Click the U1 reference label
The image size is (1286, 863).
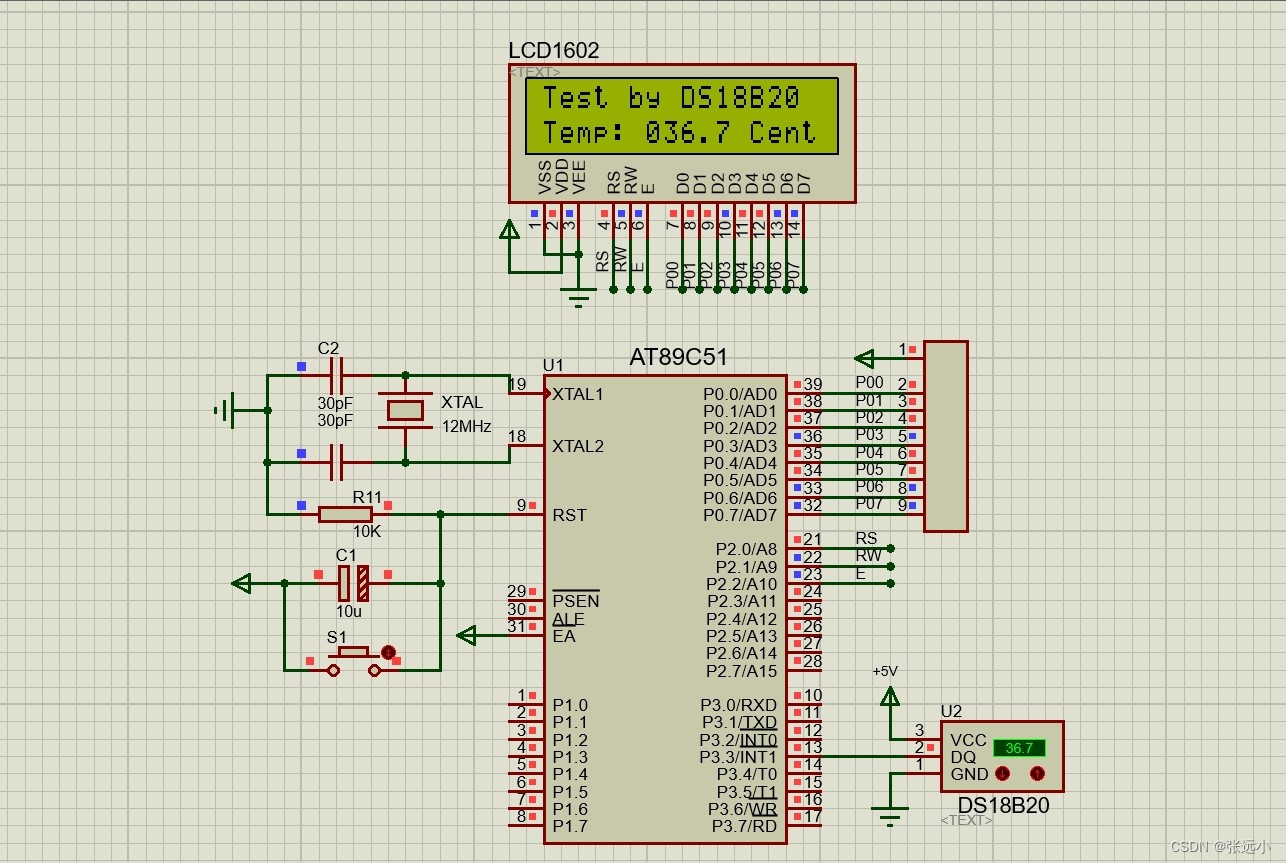[x=553, y=365]
